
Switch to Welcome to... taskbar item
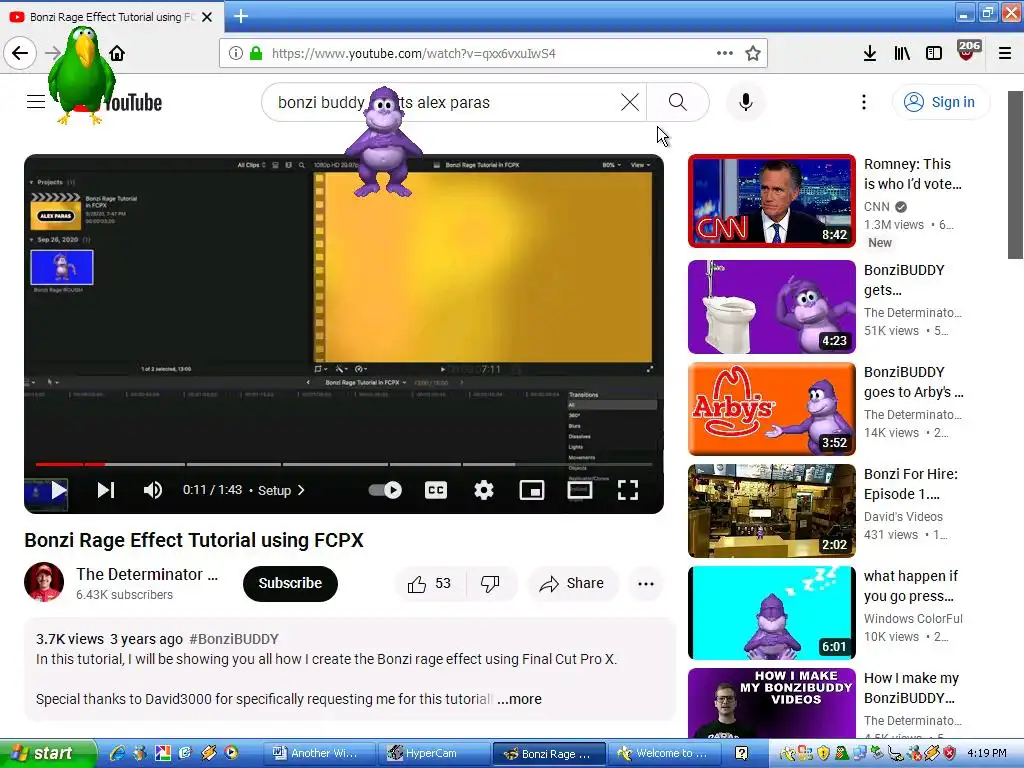click(x=665, y=753)
